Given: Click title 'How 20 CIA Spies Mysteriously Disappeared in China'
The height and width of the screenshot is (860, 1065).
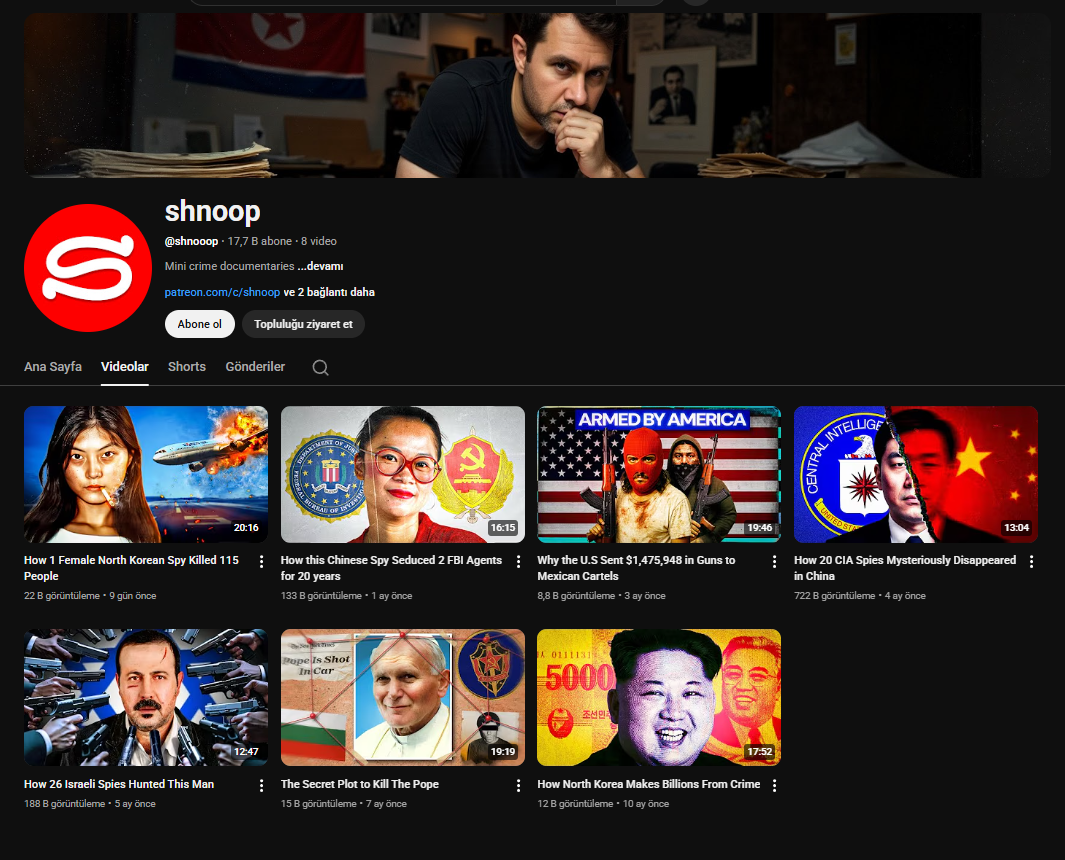Looking at the screenshot, I should [x=905, y=568].
